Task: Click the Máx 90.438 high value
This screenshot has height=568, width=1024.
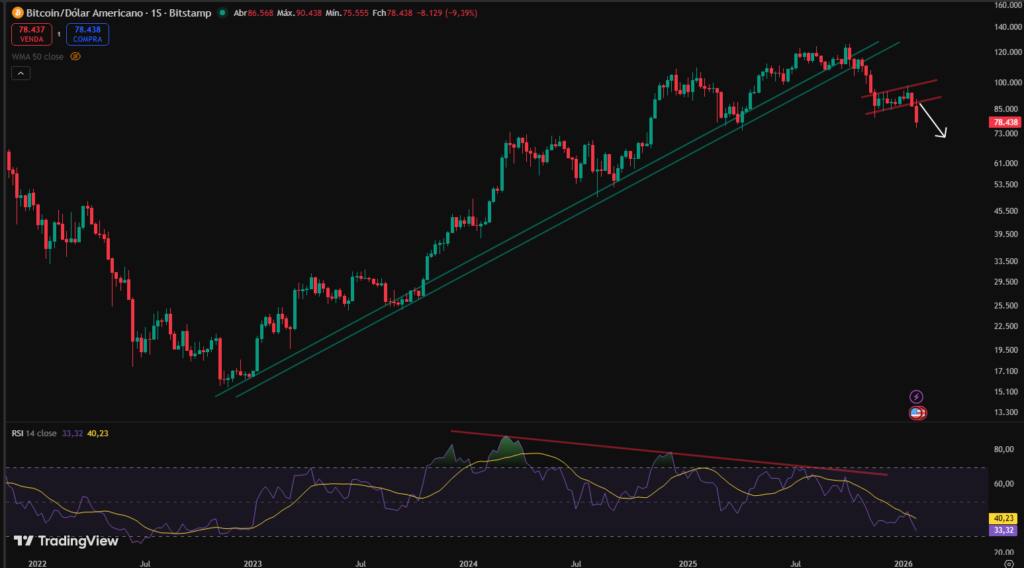Action: click(x=299, y=13)
